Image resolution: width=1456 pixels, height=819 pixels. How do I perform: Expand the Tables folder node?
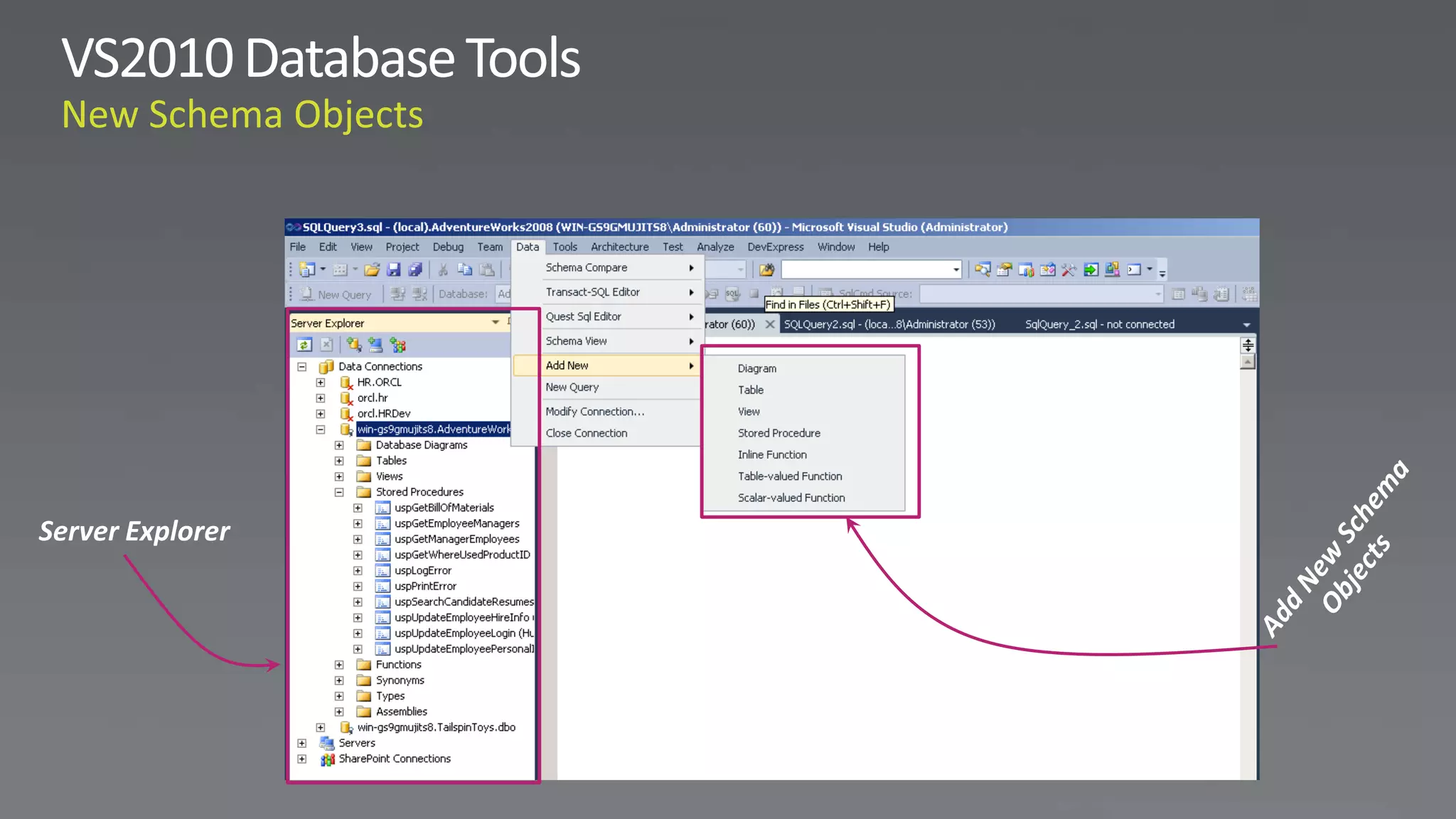tap(339, 461)
